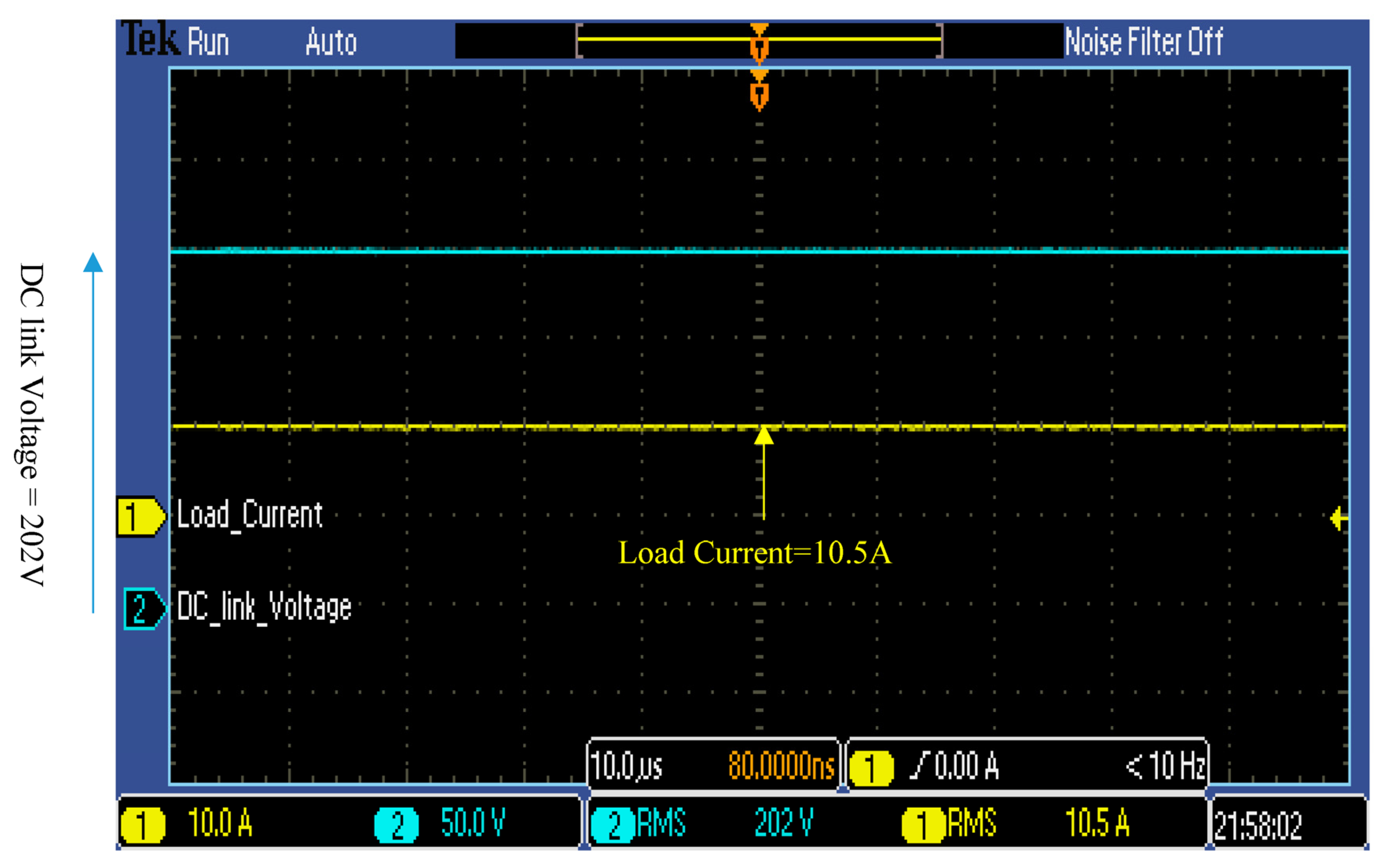Click the cyan channel 2 badge next to 50.0 V

[397, 826]
